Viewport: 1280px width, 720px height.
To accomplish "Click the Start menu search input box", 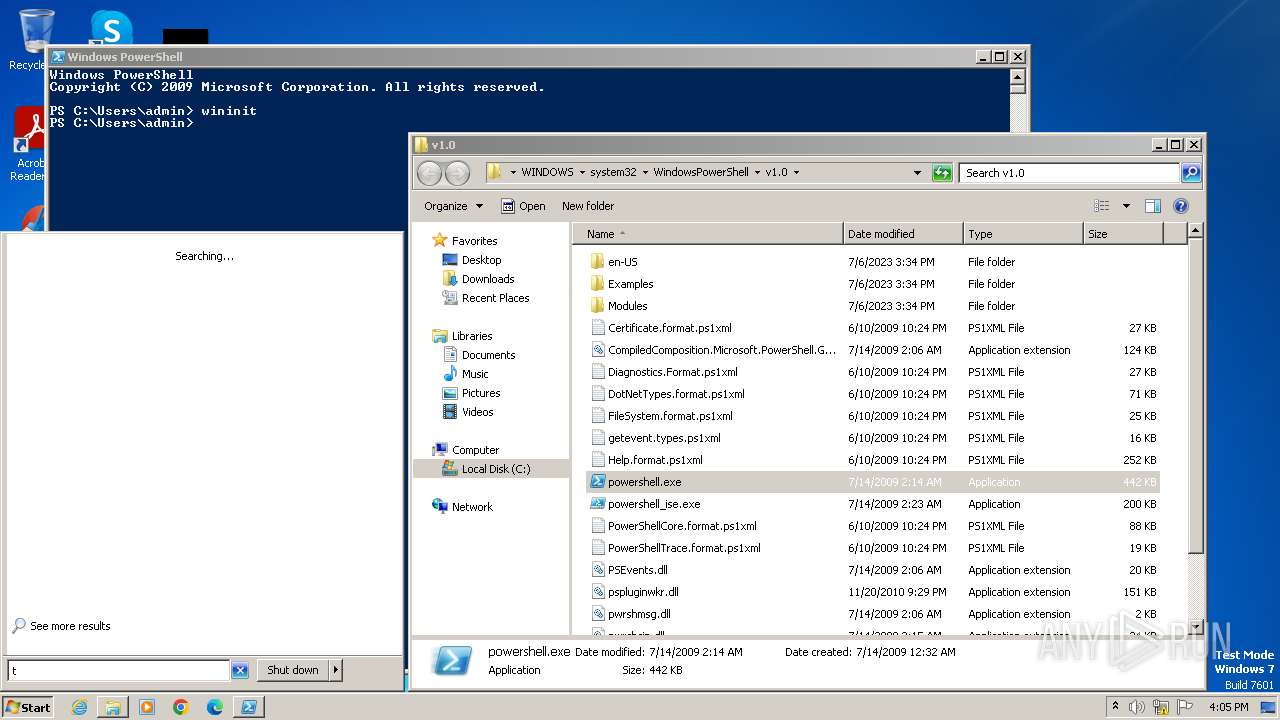I will (119, 671).
